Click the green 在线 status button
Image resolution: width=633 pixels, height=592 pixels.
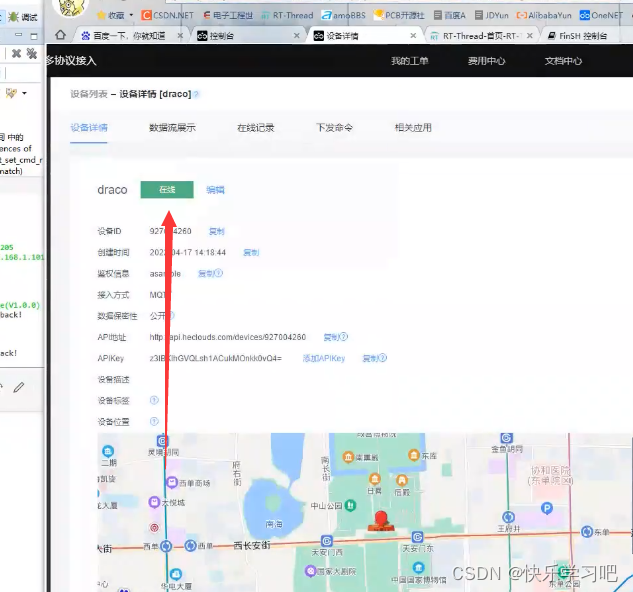(167, 190)
